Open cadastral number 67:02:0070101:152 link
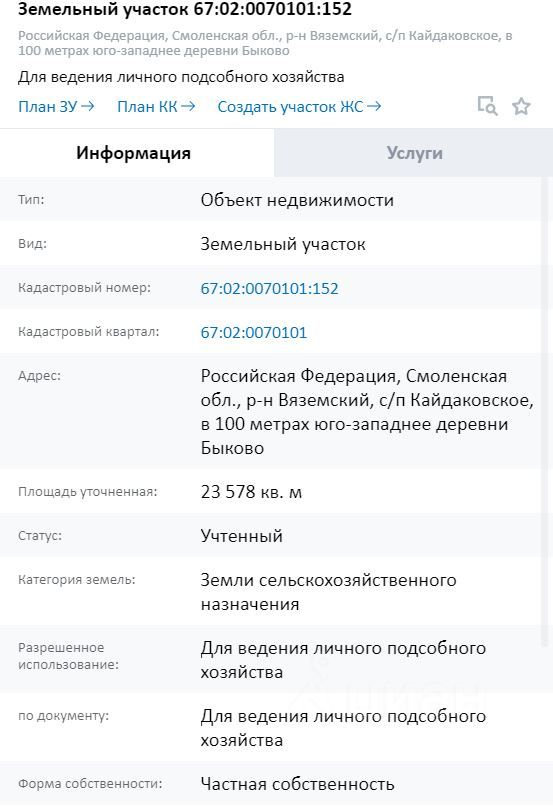Viewport: 553px width, 811px height. pos(270,288)
